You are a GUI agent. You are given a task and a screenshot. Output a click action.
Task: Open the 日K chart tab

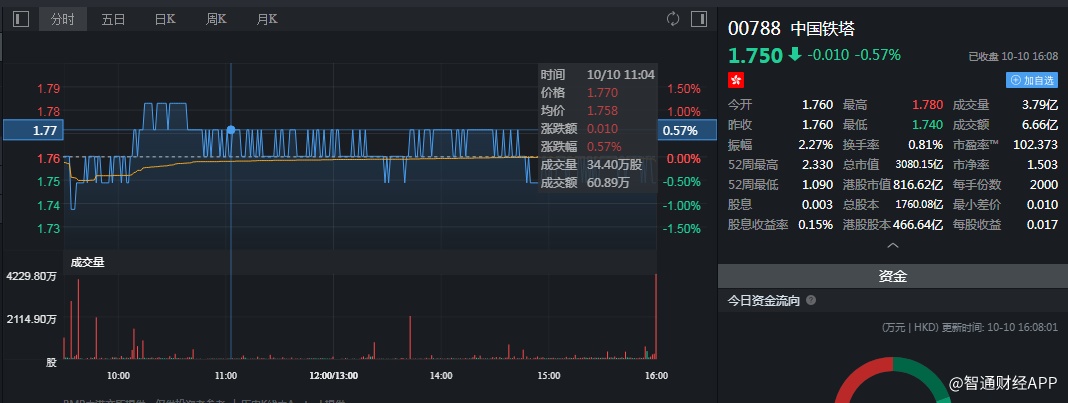click(x=165, y=19)
